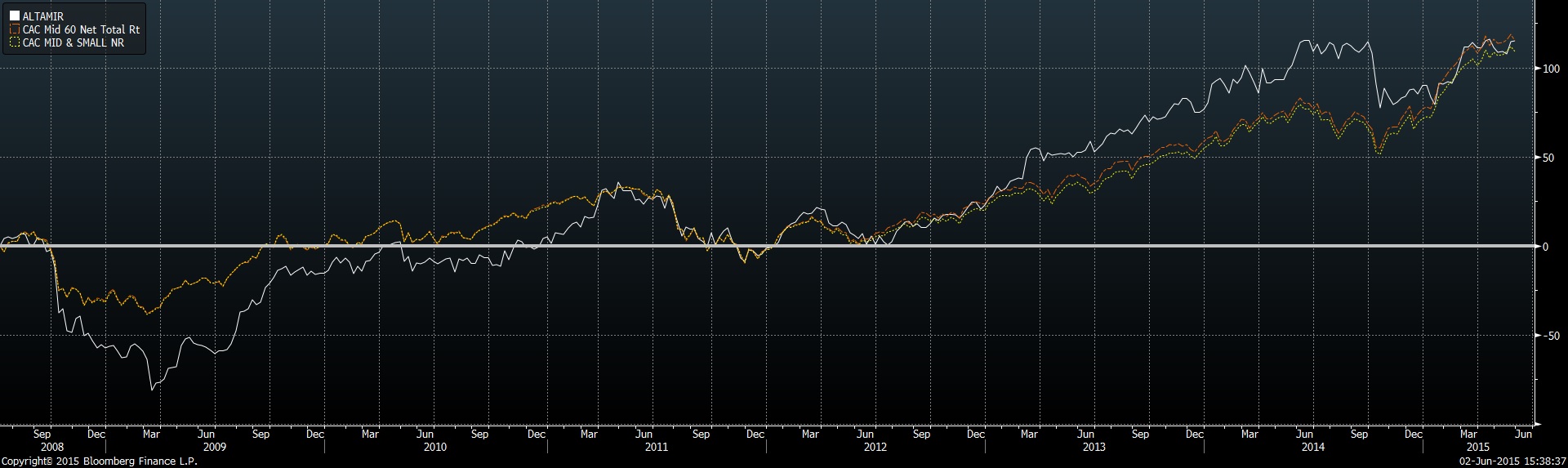Click the 100 value on the right axis

click(1551, 69)
